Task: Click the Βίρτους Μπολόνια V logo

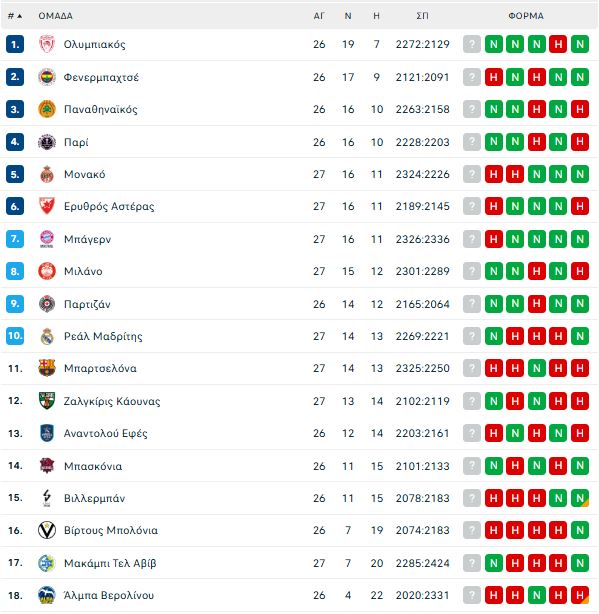Action: coord(47,530)
